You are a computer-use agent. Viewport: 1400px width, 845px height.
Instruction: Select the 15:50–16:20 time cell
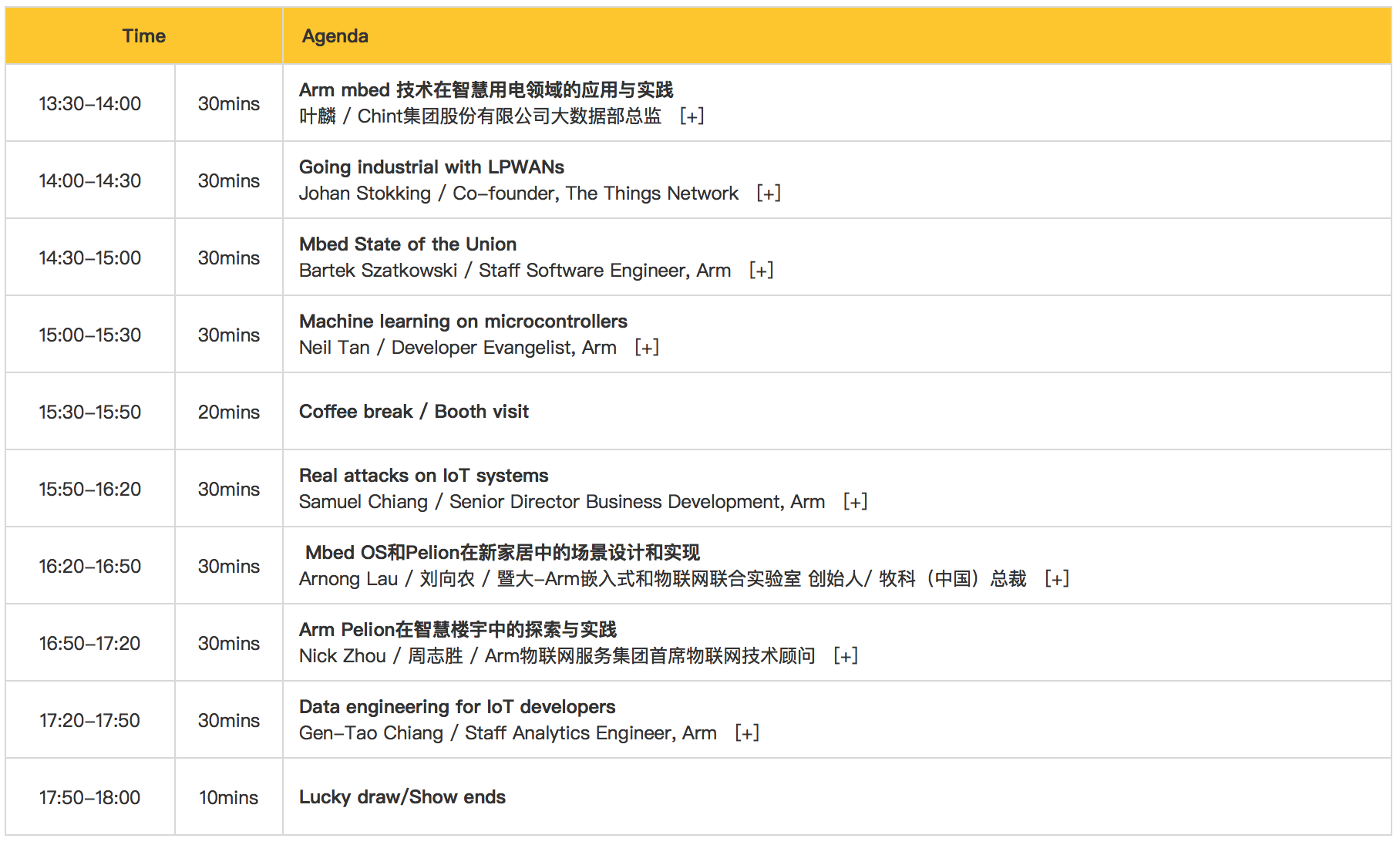[90, 489]
